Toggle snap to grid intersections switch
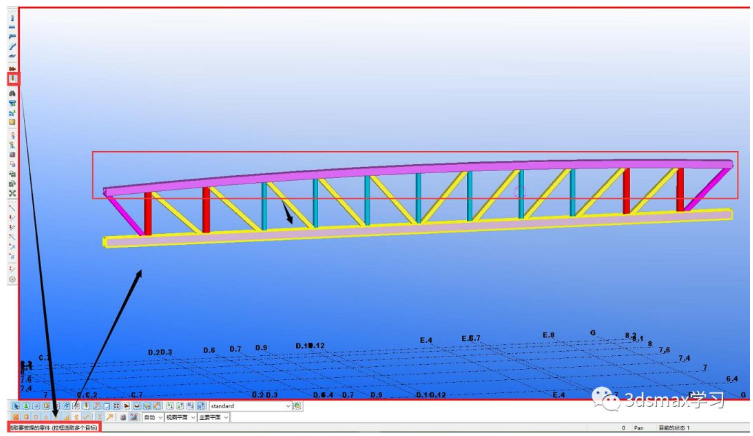 coord(16,417)
